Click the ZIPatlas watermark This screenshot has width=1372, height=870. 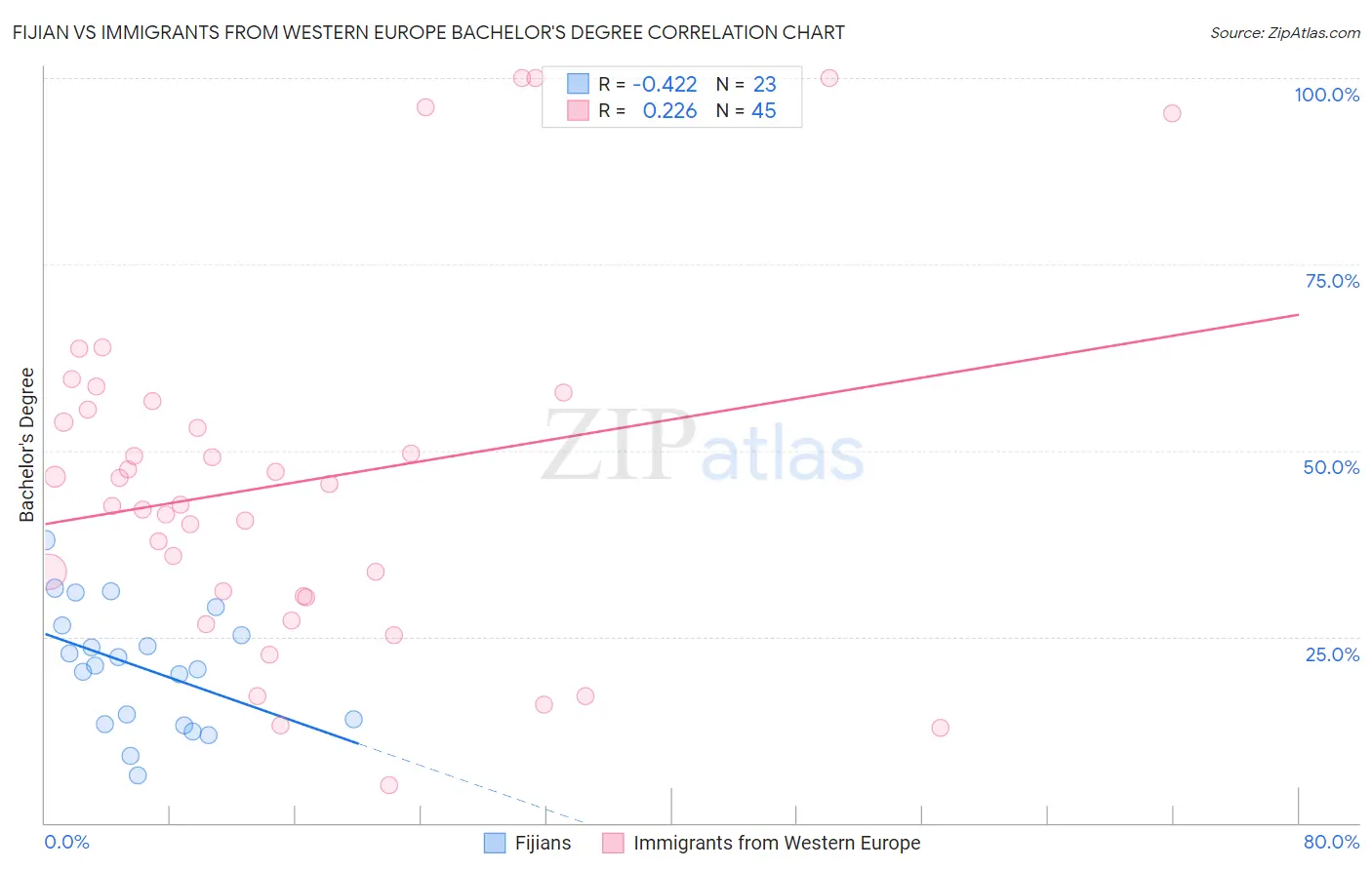[704, 447]
